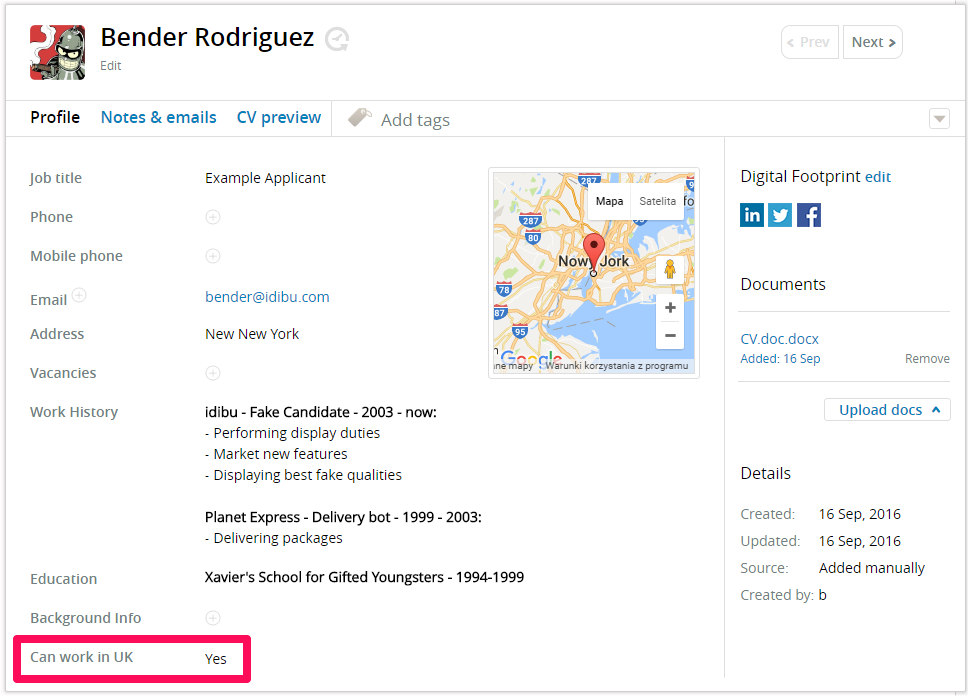Click the map terms link Warunki korzystania
The height and width of the screenshot is (696, 968).
coord(617,366)
